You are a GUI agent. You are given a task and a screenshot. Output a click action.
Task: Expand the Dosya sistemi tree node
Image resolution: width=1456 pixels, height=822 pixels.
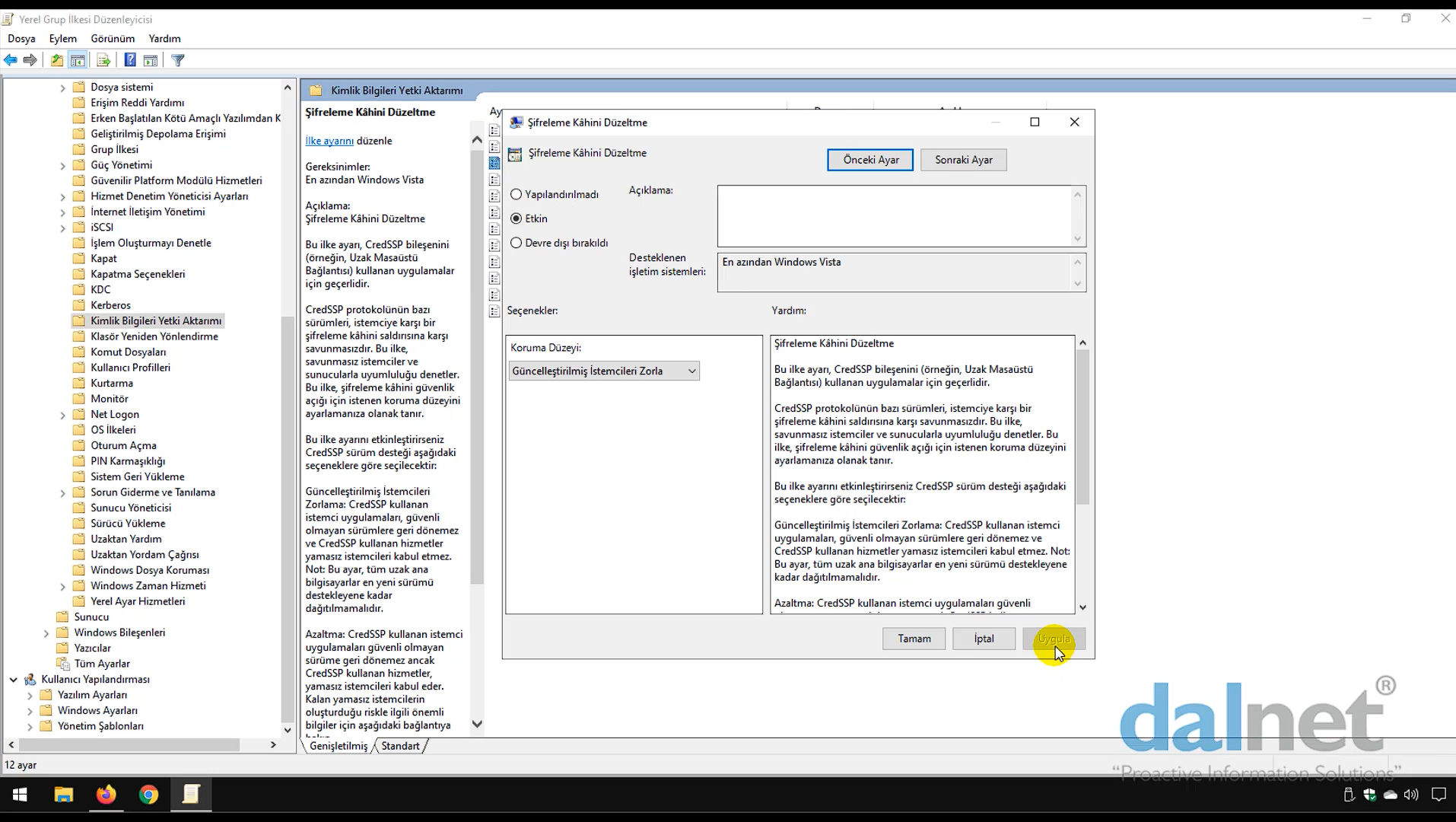(x=62, y=88)
